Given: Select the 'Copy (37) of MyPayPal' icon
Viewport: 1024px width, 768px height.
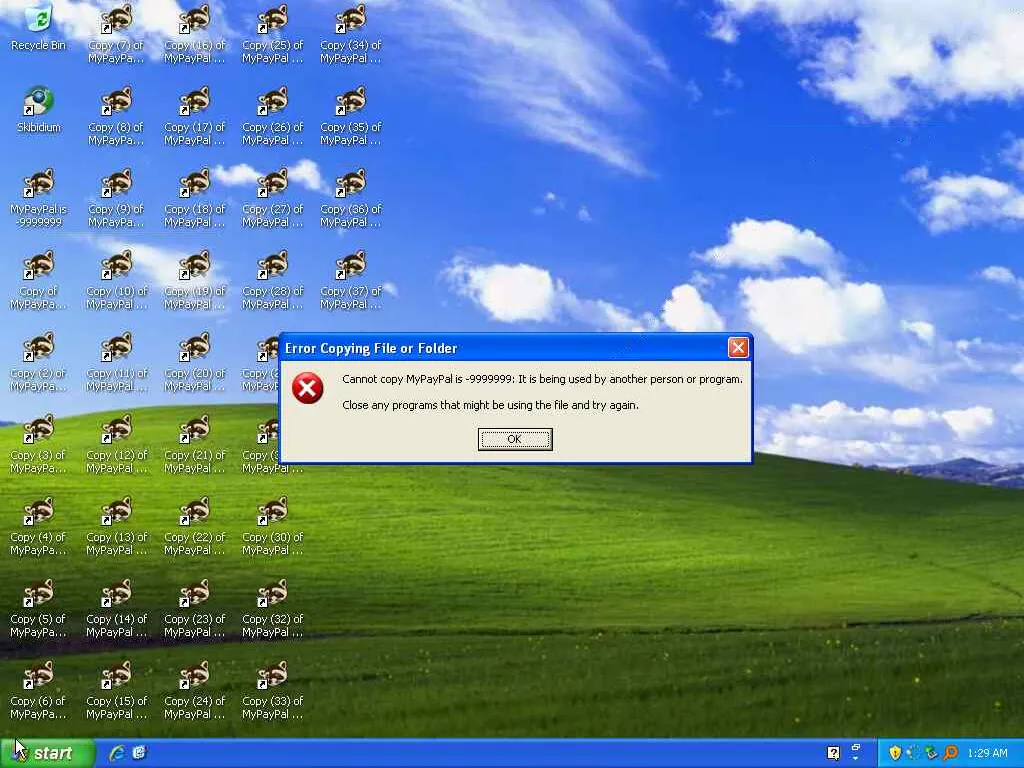Looking at the screenshot, I should click(x=351, y=281).
